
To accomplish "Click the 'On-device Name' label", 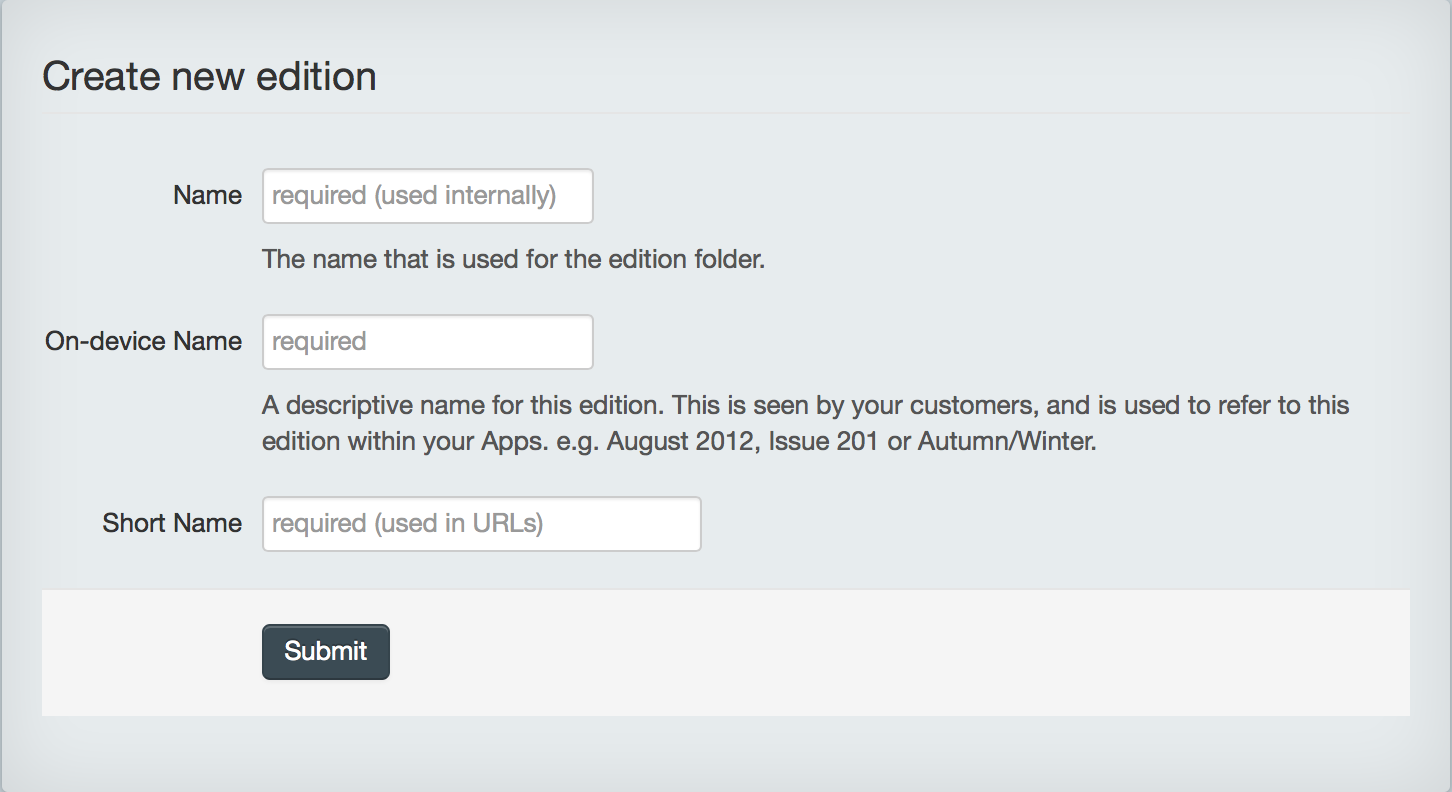I will coord(143,341).
